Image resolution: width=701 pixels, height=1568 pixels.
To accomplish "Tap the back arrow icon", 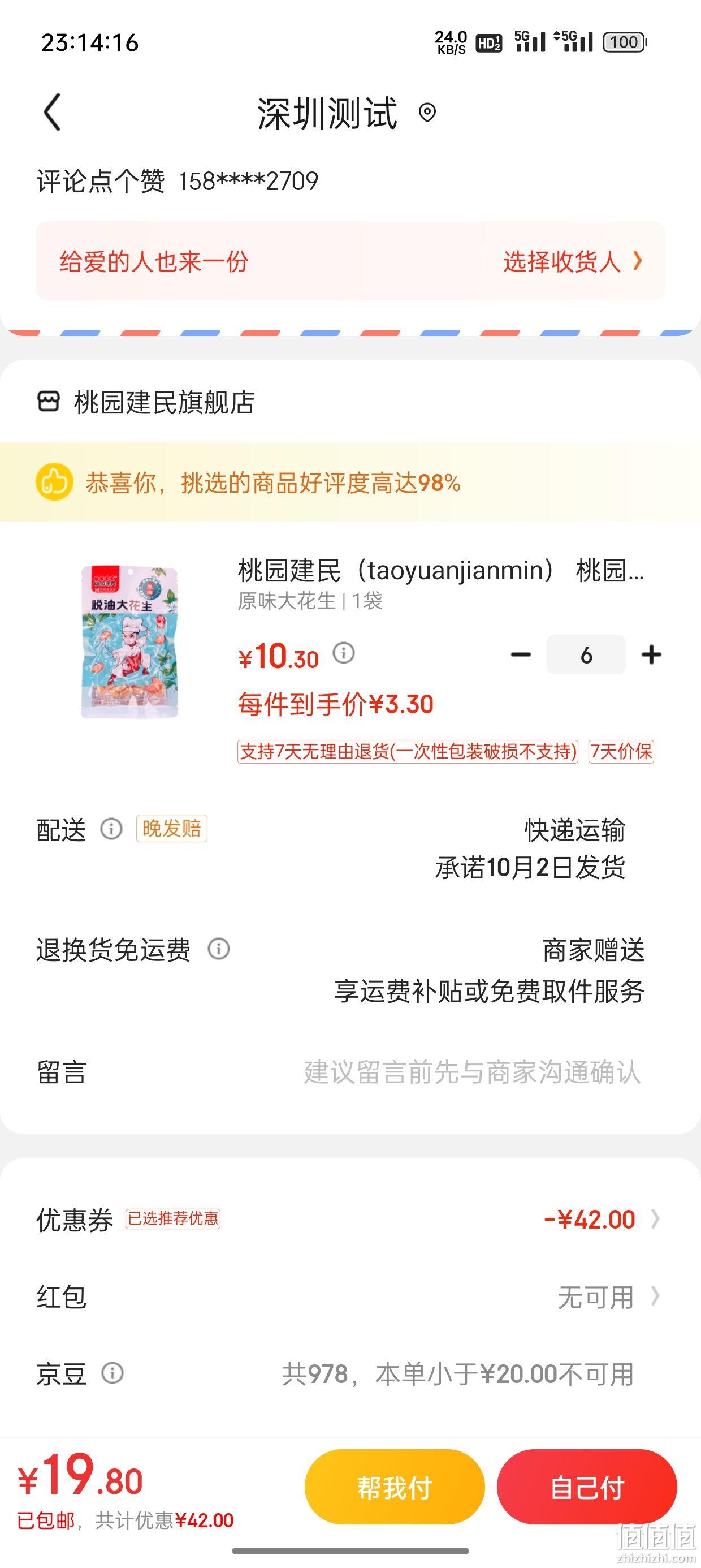I will click(x=53, y=112).
